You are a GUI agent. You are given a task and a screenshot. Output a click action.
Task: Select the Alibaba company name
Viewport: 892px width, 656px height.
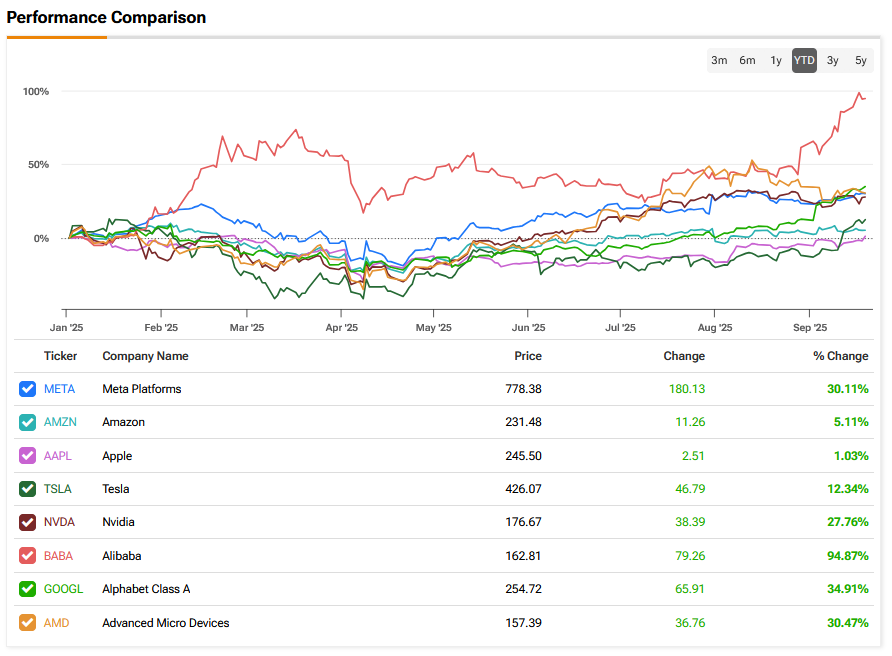[x=122, y=556]
